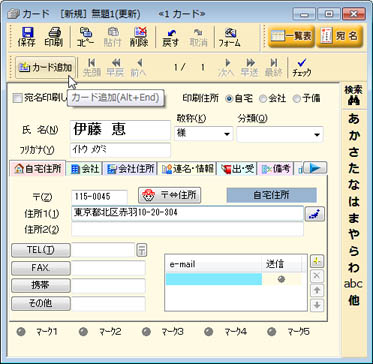Click the postal code field 115-0045

[x=99, y=197]
